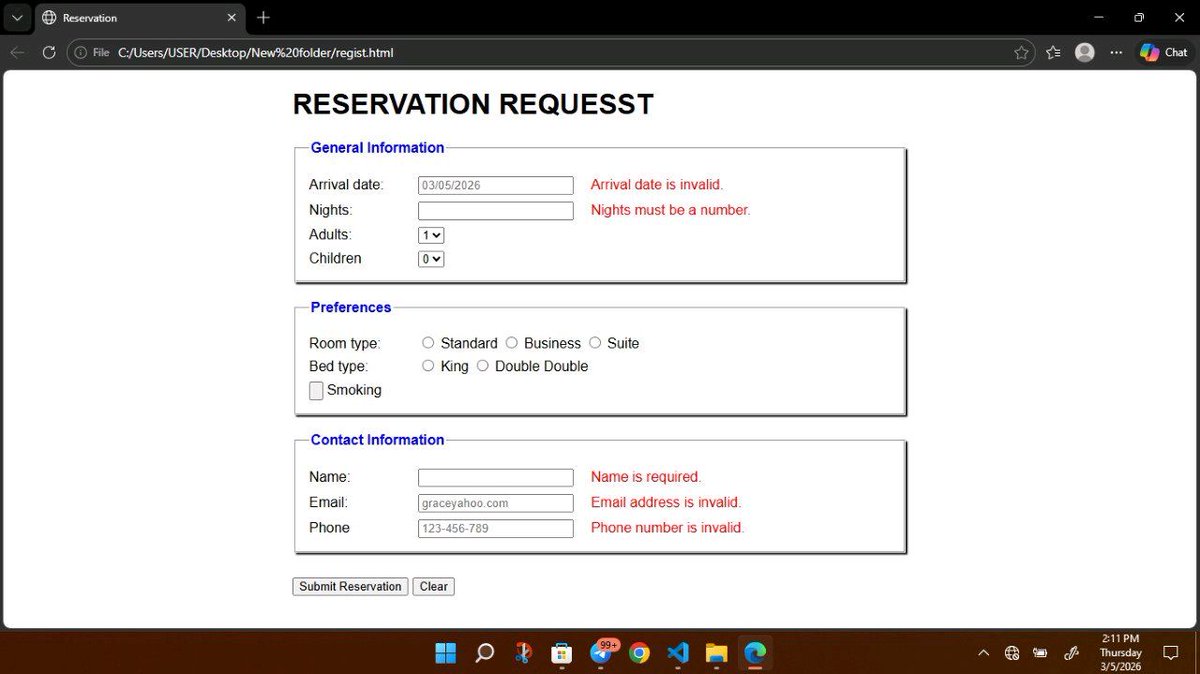Select King bed type
The width and height of the screenshot is (1200, 674).
point(428,366)
